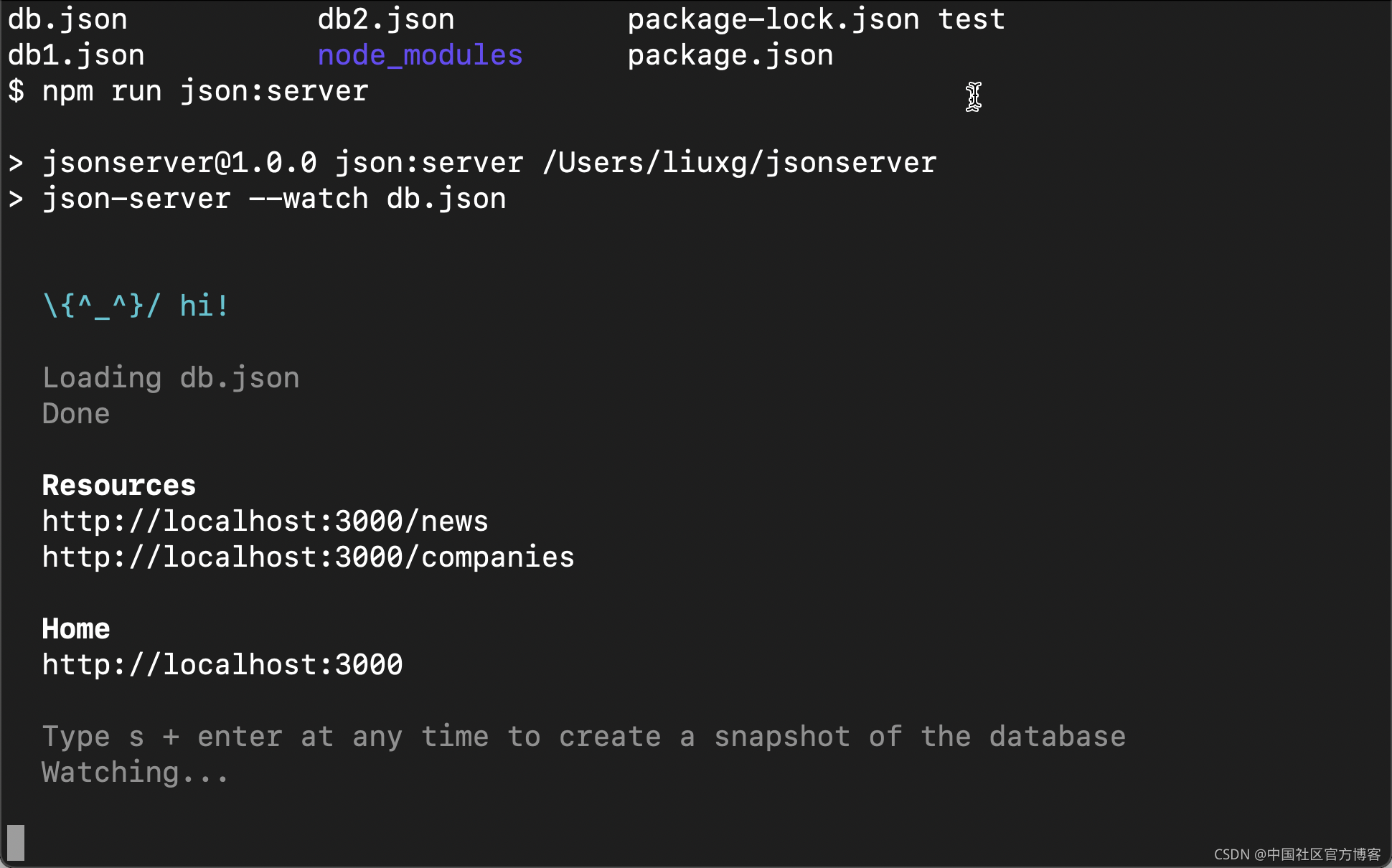The width and height of the screenshot is (1392, 868).
Task: Click the terminal cursor block at bottom
Action: click(x=16, y=842)
